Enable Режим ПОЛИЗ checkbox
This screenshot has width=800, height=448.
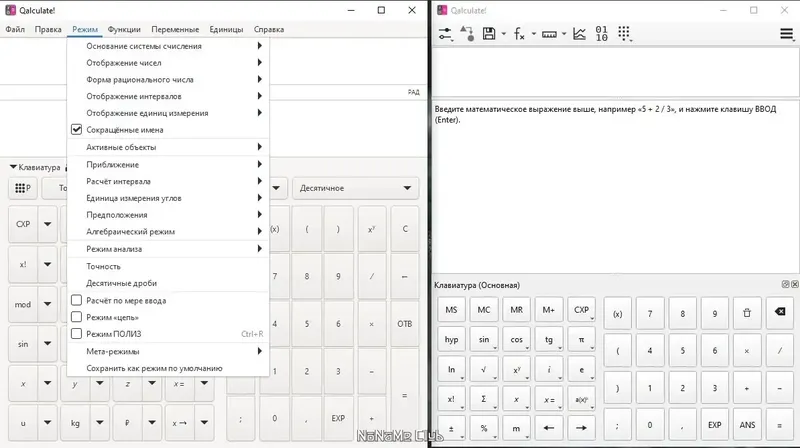[77, 334]
